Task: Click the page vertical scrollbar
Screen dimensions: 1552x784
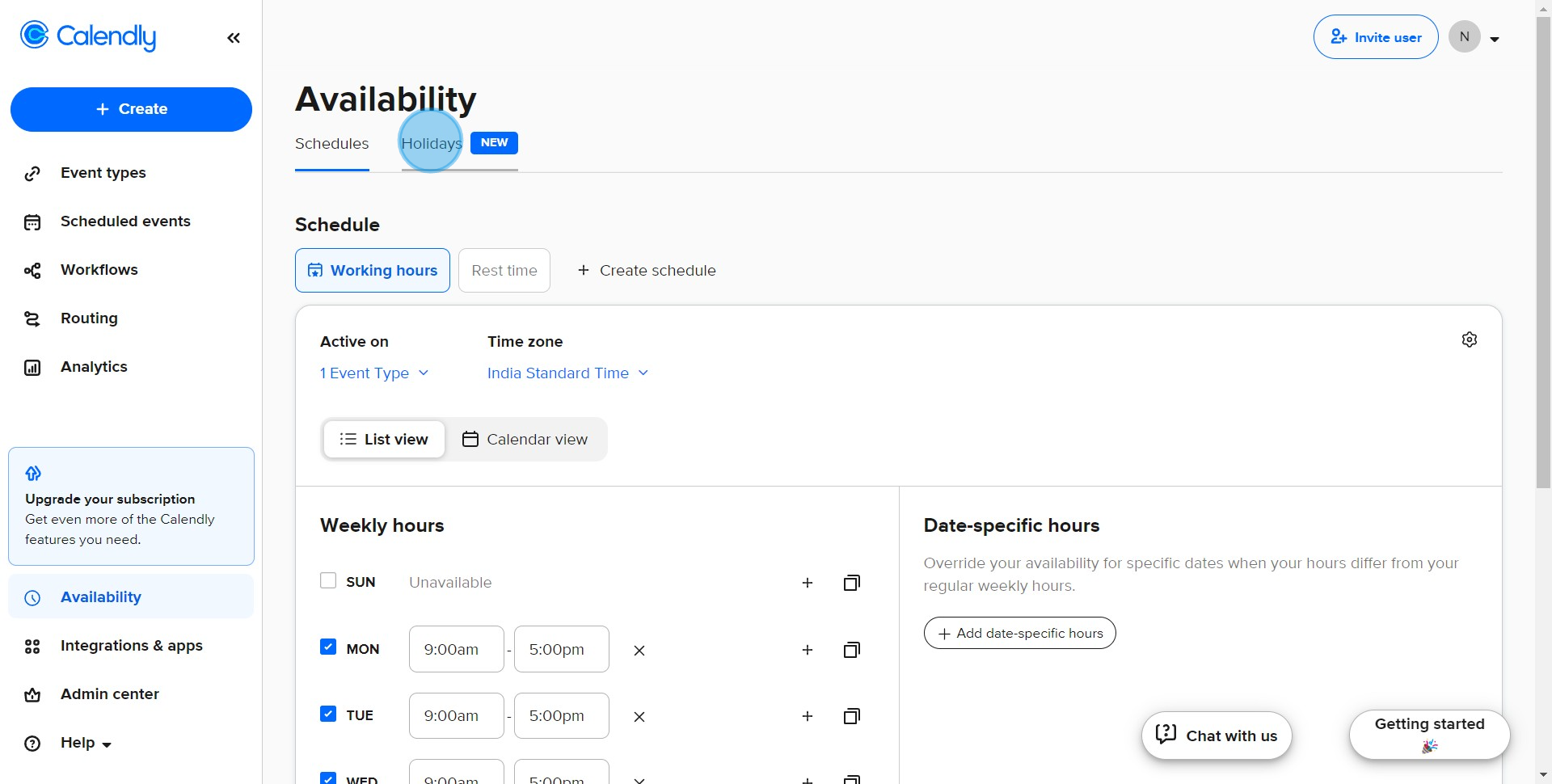Action: pos(1543,252)
